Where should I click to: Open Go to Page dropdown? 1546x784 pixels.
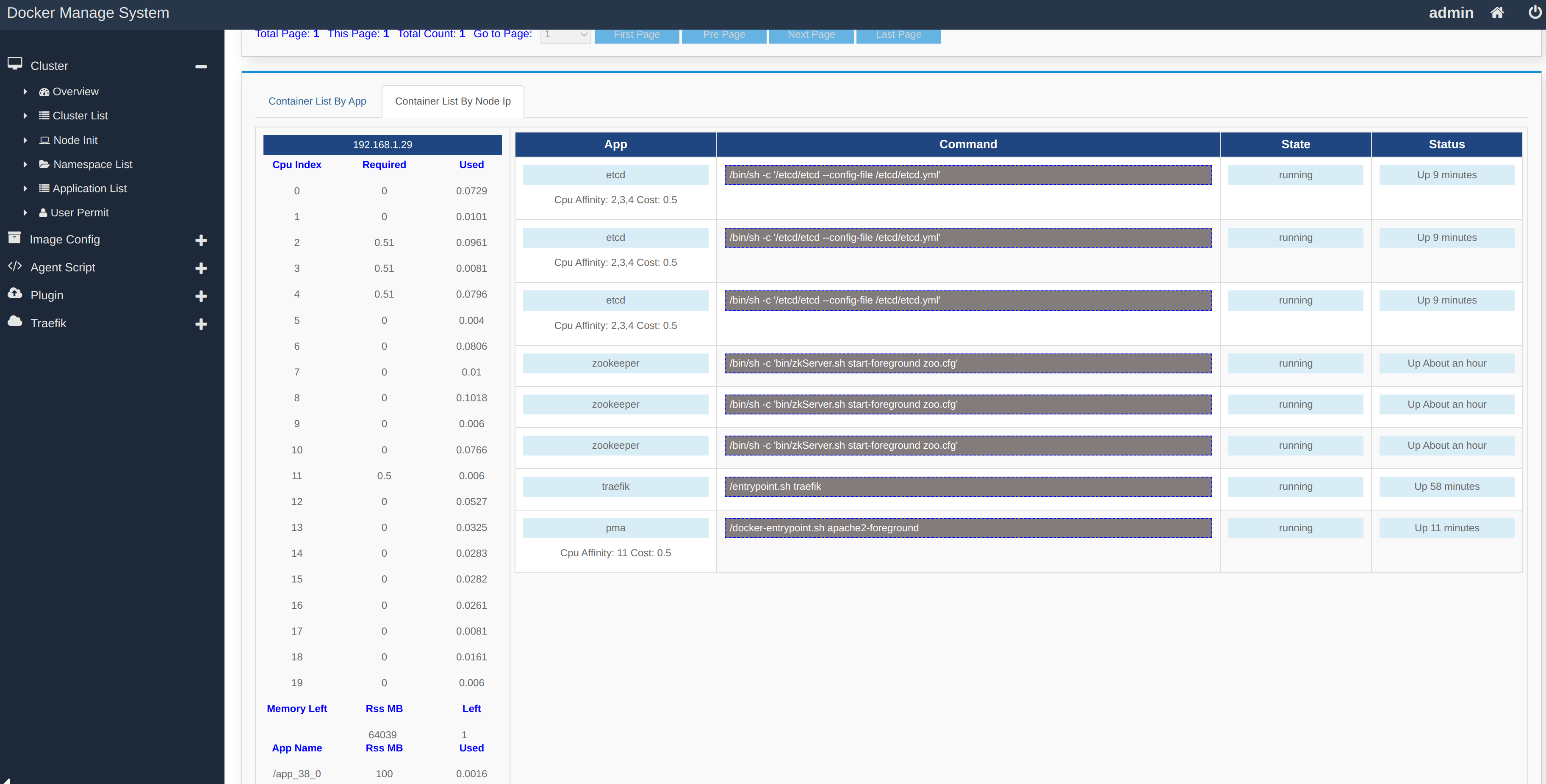pos(565,35)
